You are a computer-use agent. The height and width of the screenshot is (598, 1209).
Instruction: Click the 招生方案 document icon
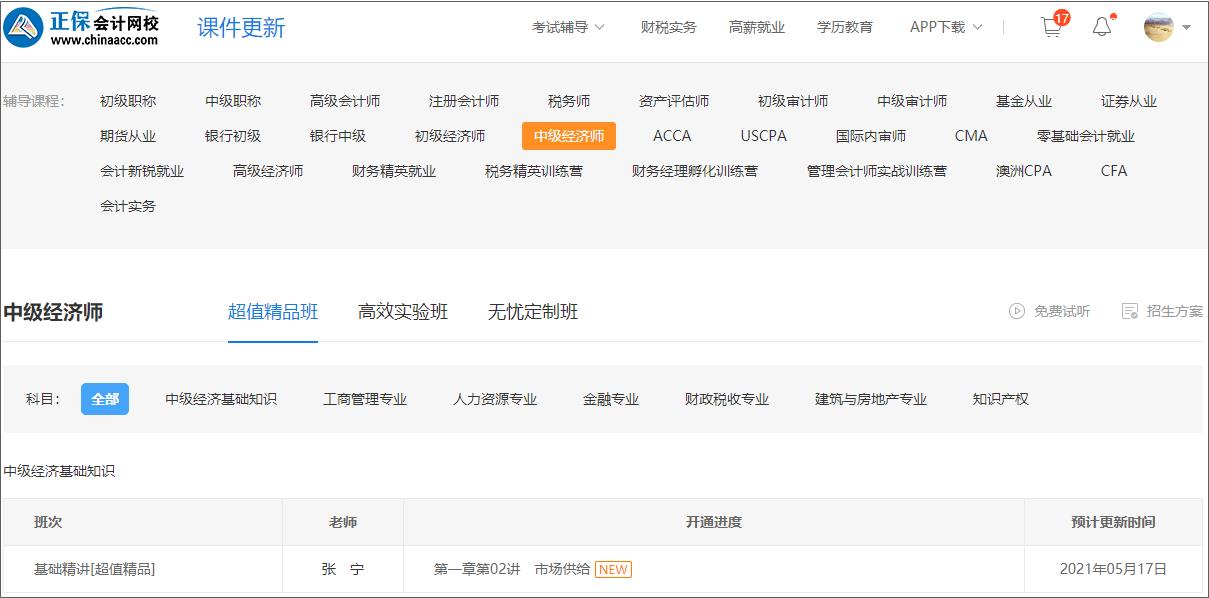coord(1130,311)
